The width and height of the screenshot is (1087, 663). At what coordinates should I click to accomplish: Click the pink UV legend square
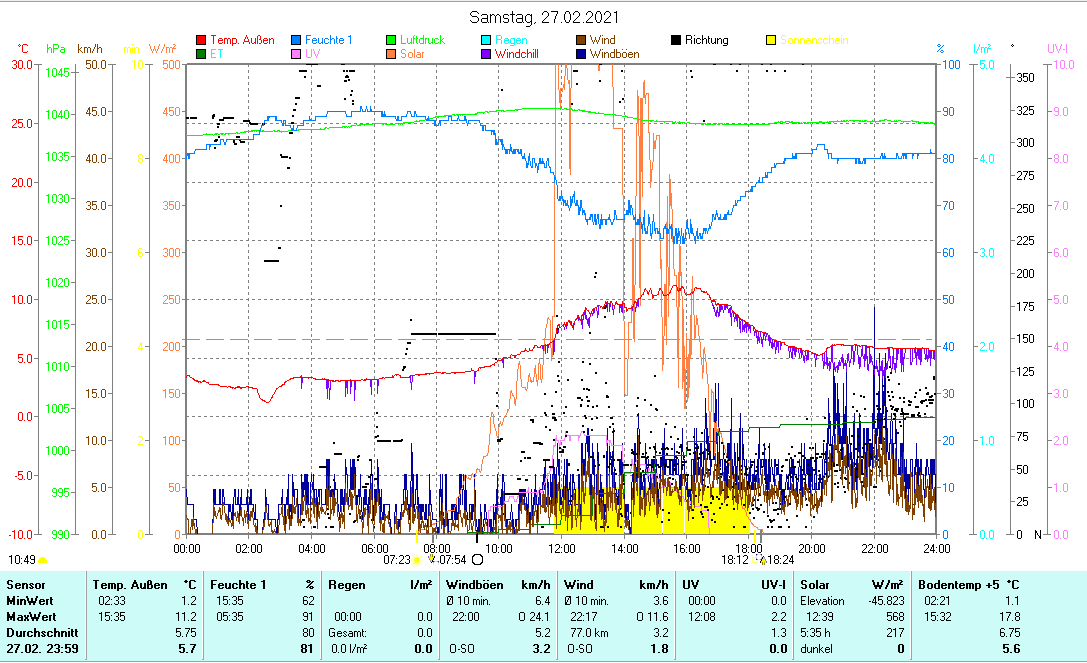click(297, 54)
